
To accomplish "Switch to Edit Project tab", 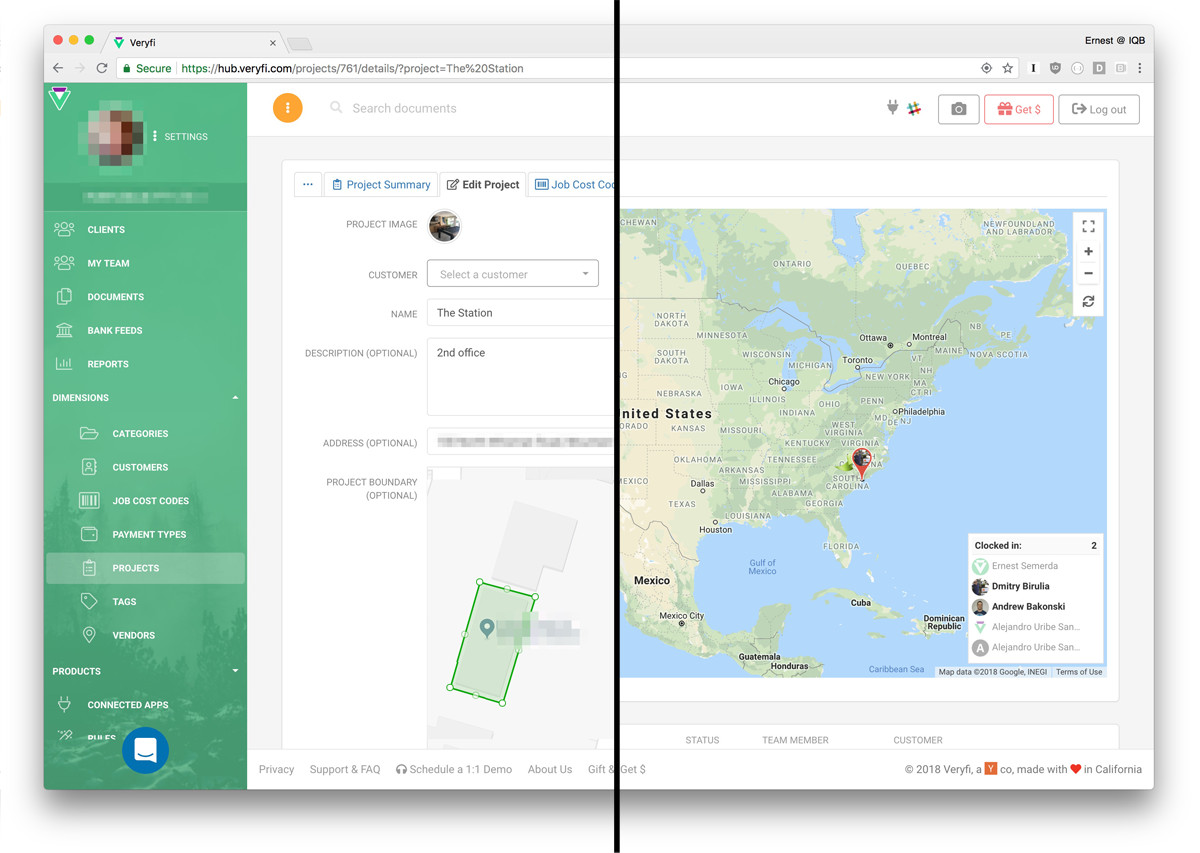I will click(x=483, y=184).
